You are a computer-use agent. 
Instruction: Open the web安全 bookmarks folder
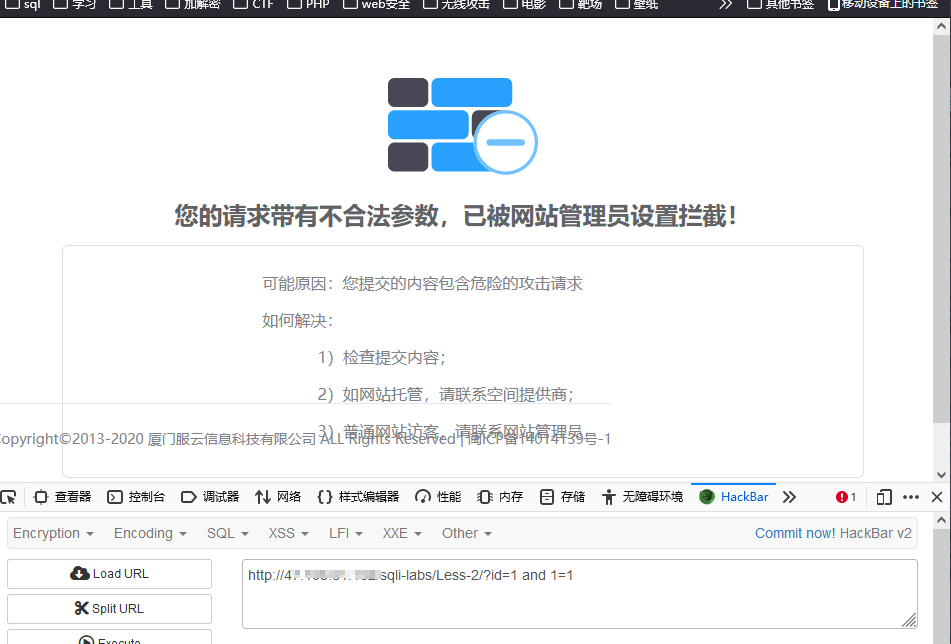point(377,4)
